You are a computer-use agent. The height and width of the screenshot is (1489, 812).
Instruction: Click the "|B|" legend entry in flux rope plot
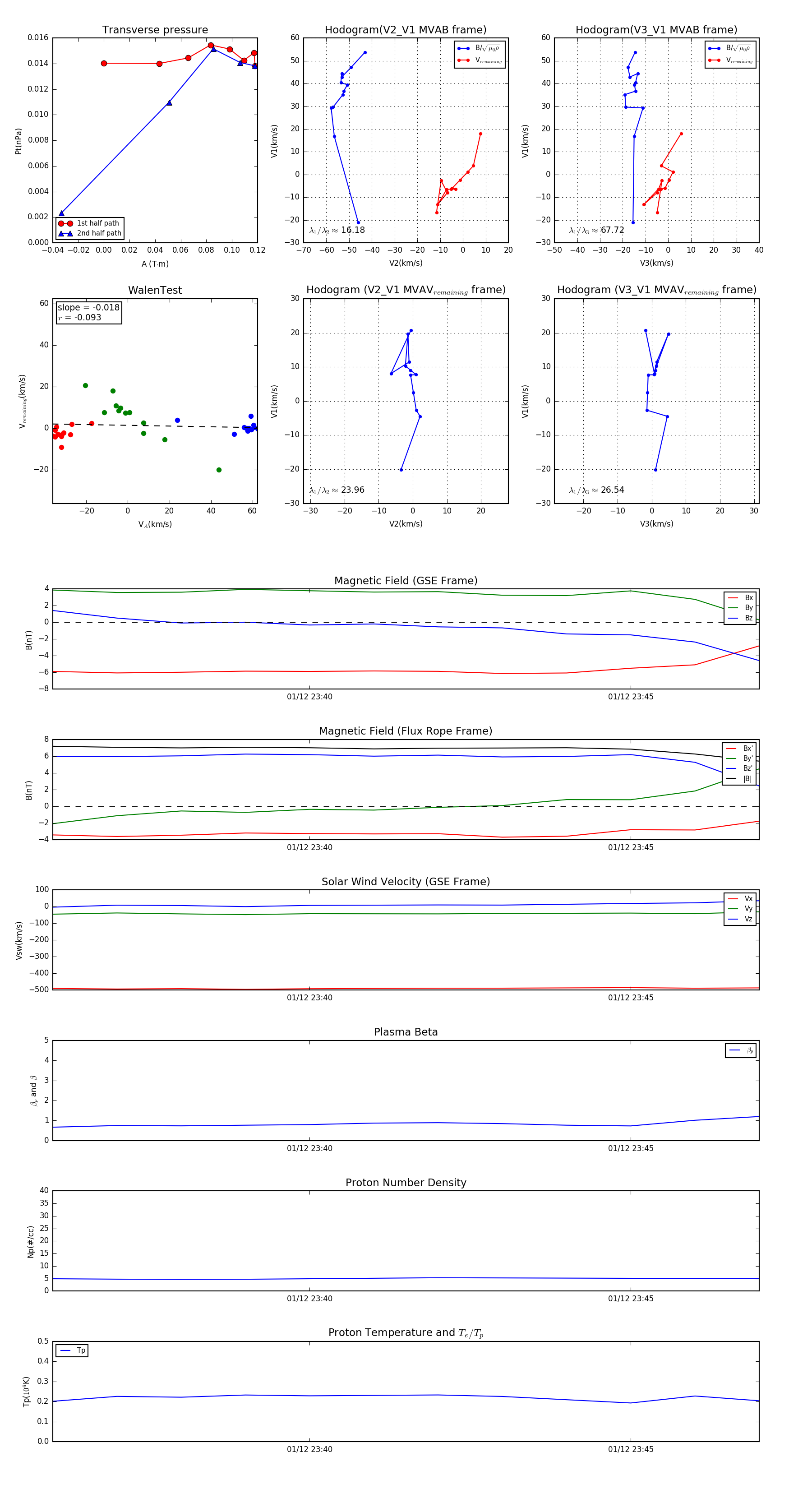pos(739,779)
